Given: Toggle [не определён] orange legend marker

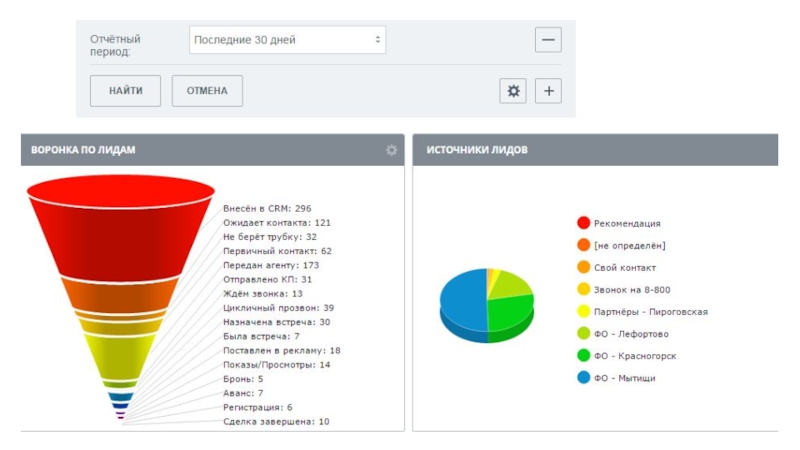Looking at the screenshot, I should click(583, 245).
